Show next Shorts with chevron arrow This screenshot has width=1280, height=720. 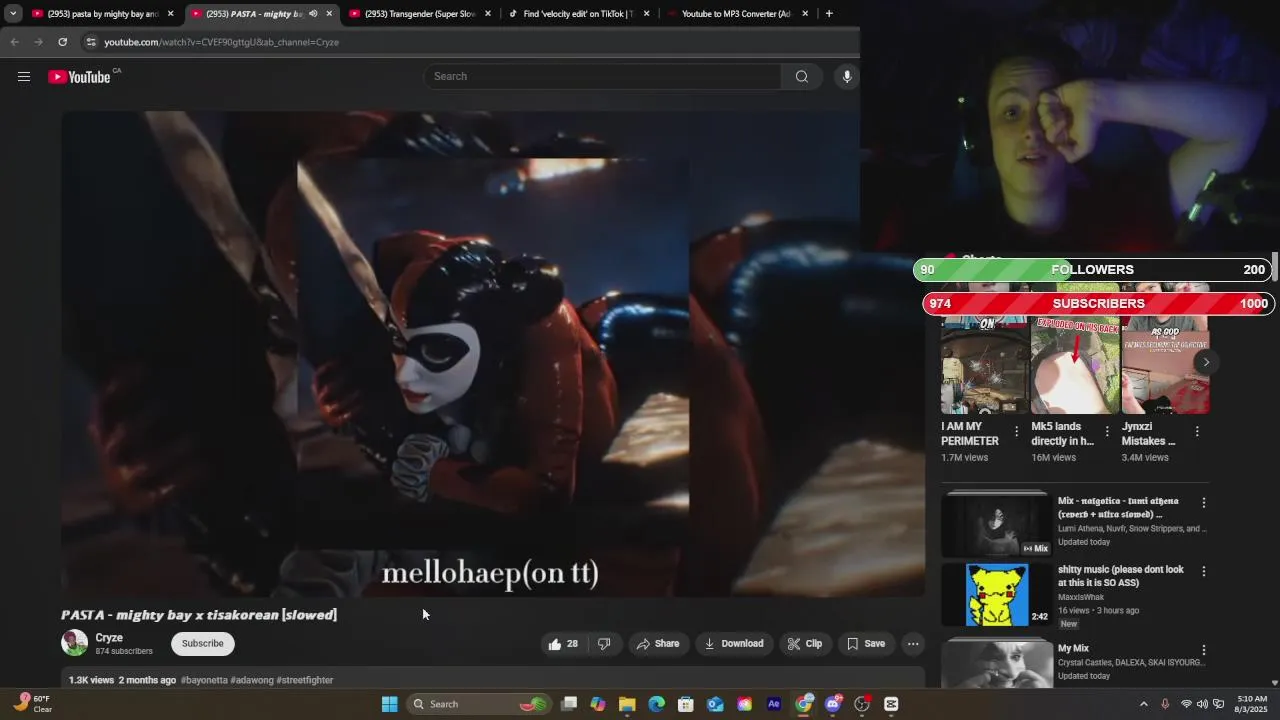[x=1206, y=363]
